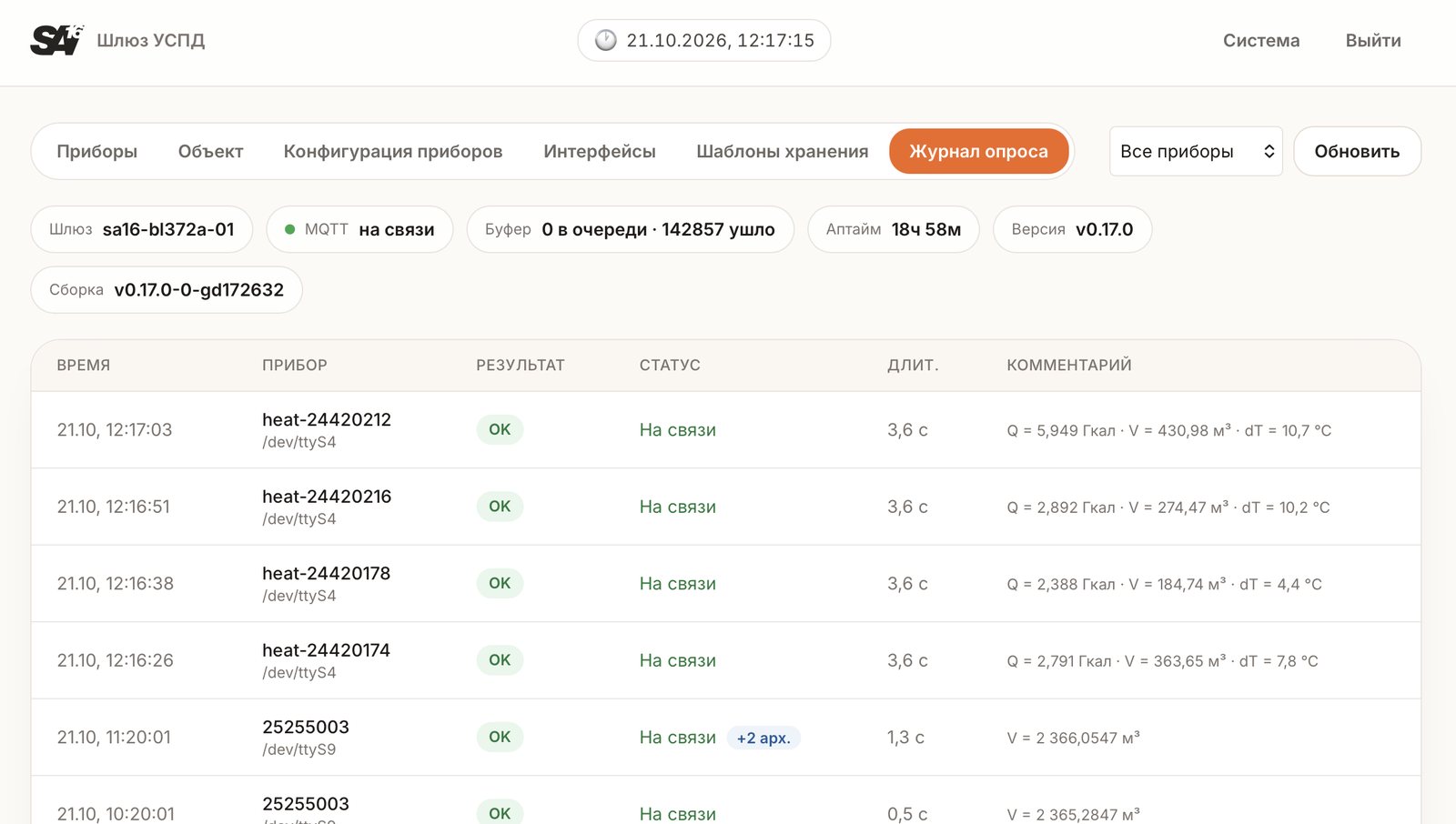The width and height of the screenshot is (1456, 824).
Task: Click the Время column header
Action: point(84,365)
